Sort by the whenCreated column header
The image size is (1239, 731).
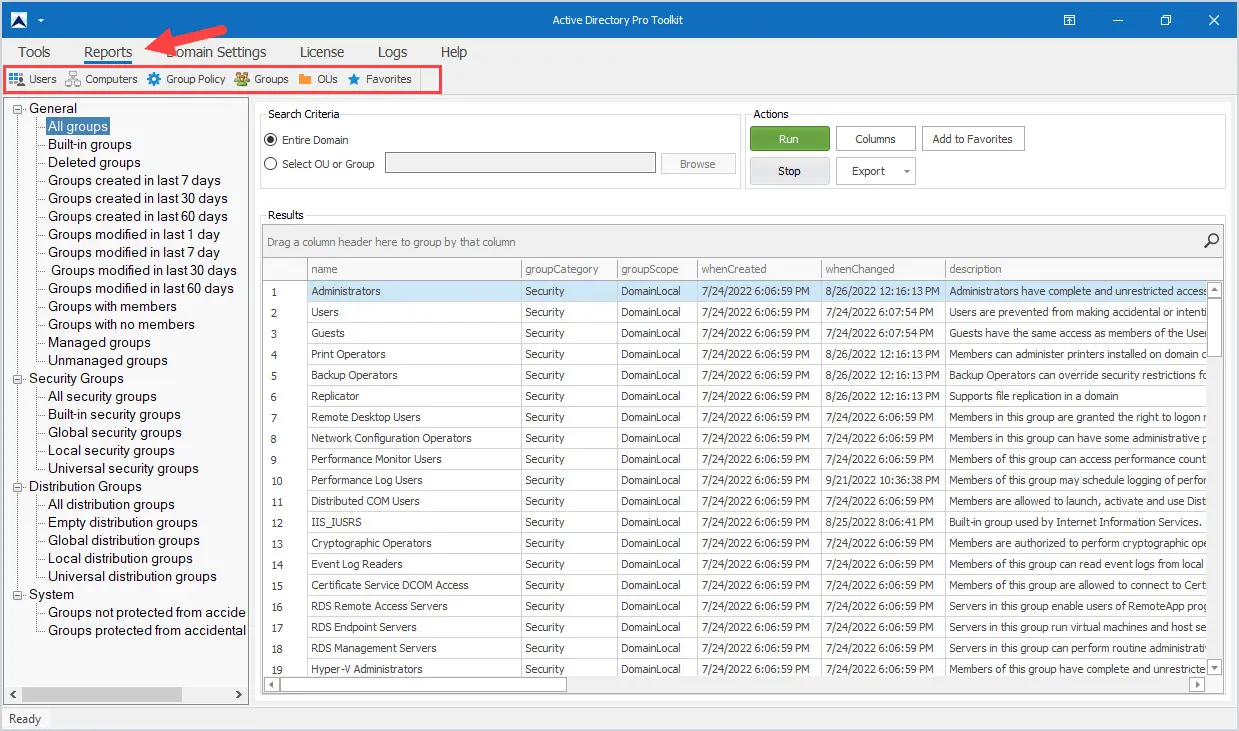(x=759, y=269)
